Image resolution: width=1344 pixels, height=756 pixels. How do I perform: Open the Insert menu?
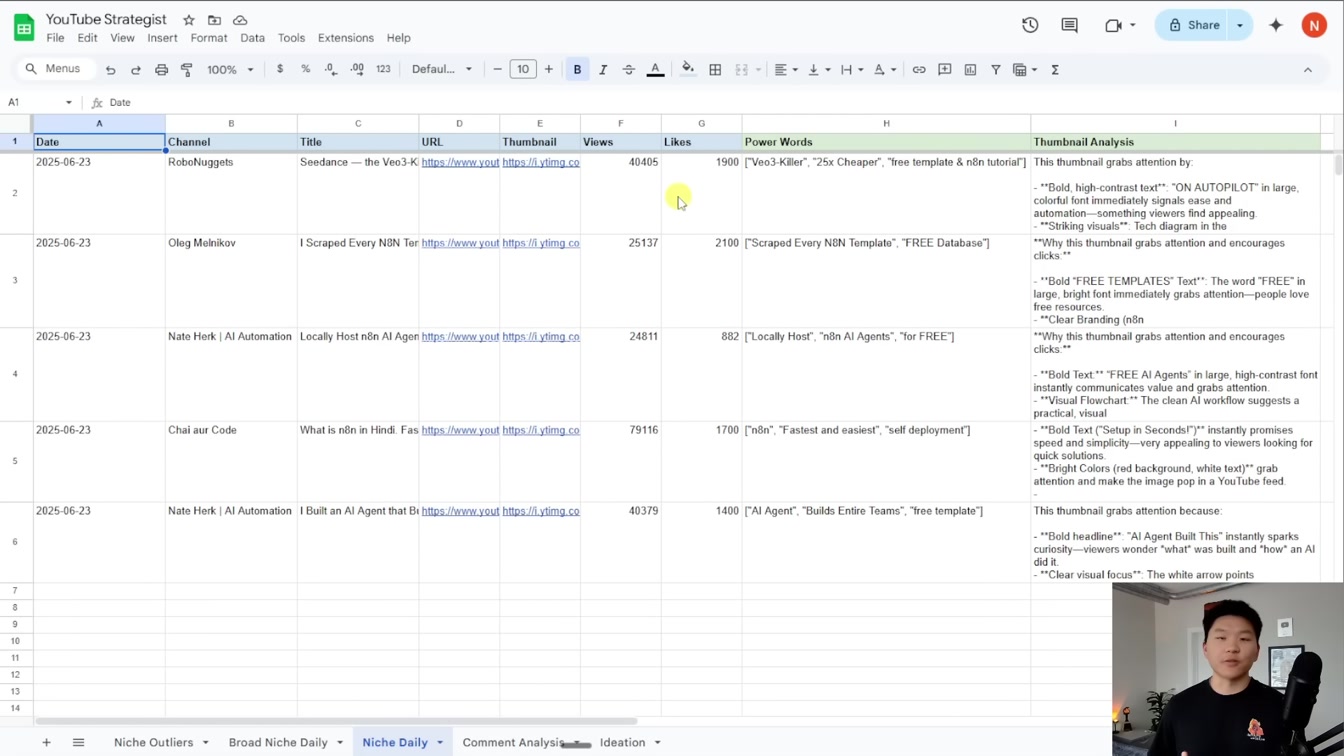click(x=162, y=38)
